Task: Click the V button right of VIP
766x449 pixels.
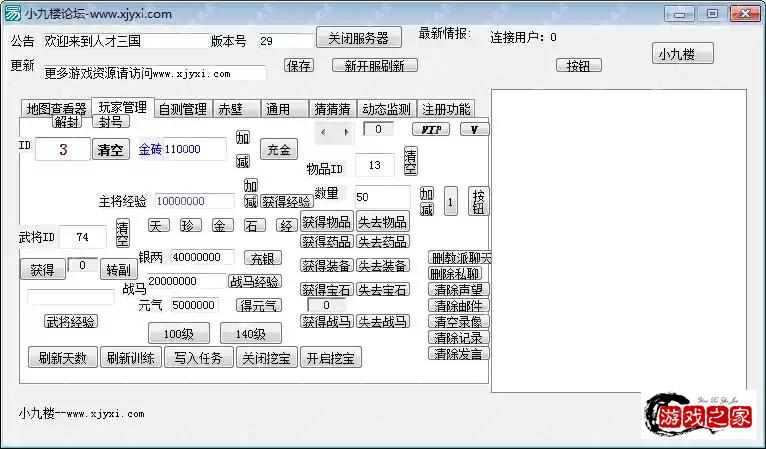Action: (474, 129)
